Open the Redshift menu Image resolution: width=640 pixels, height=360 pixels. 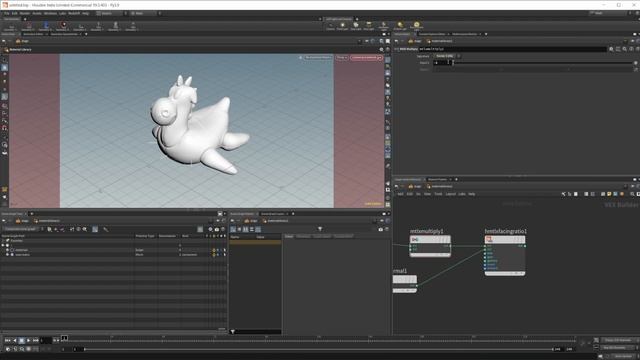click(74, 13)
